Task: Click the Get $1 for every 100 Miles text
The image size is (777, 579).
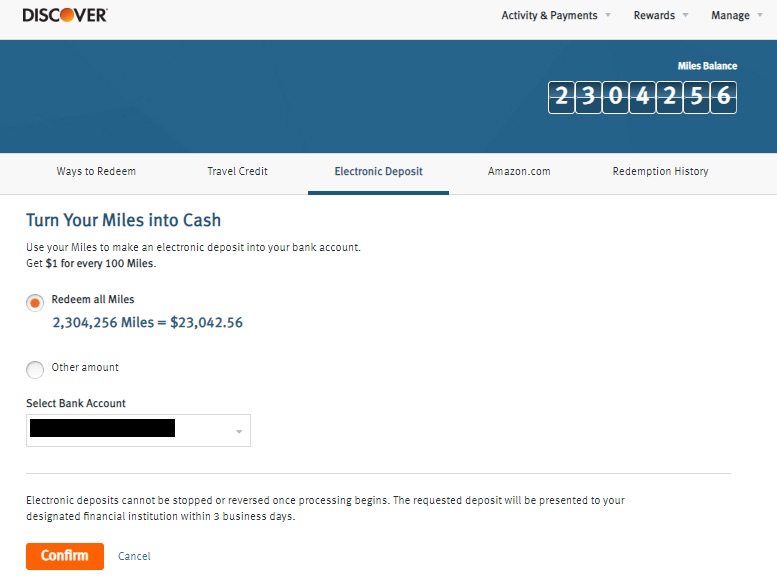Action: (x=91, y=263)
